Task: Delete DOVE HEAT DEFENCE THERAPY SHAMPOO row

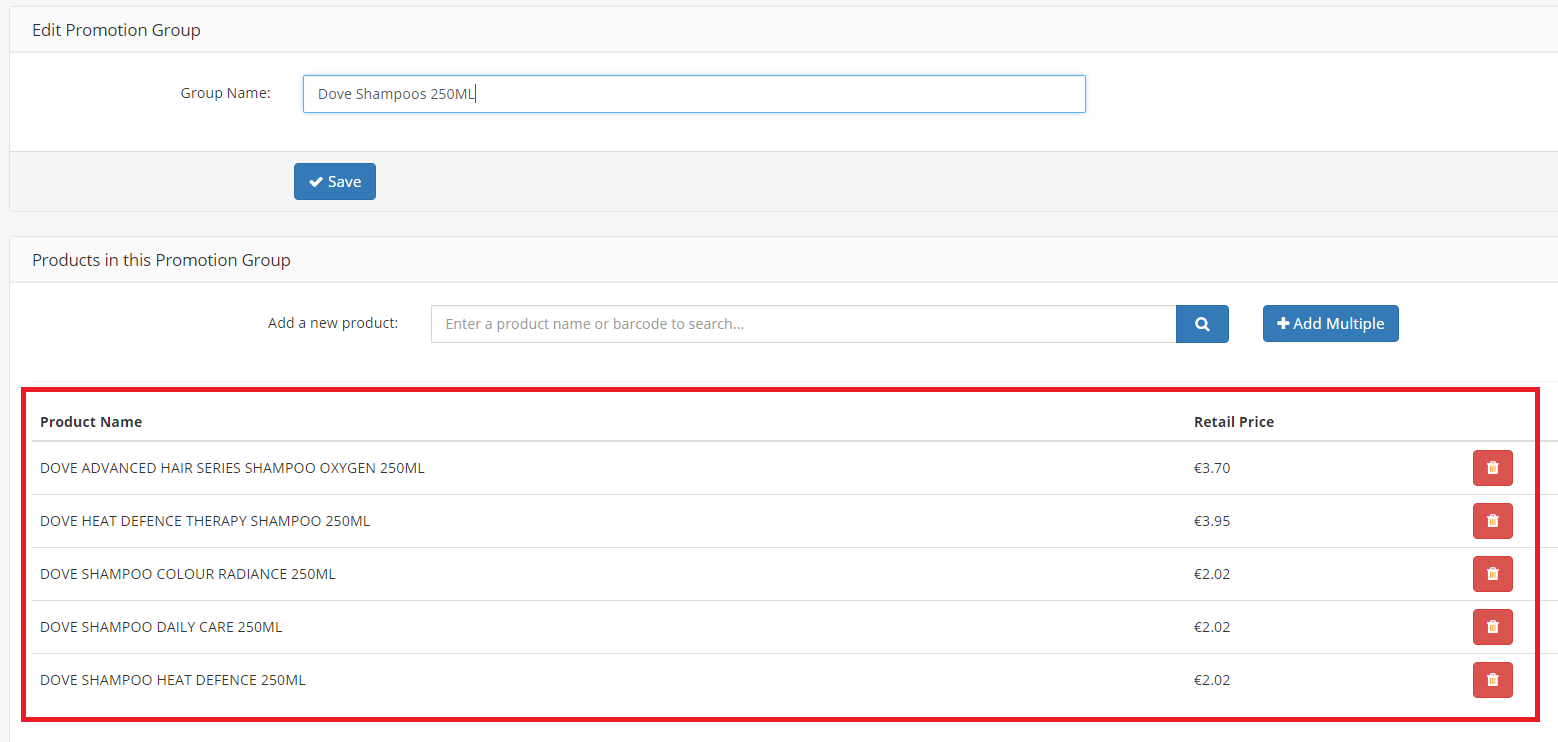Action: point(1492,521)
